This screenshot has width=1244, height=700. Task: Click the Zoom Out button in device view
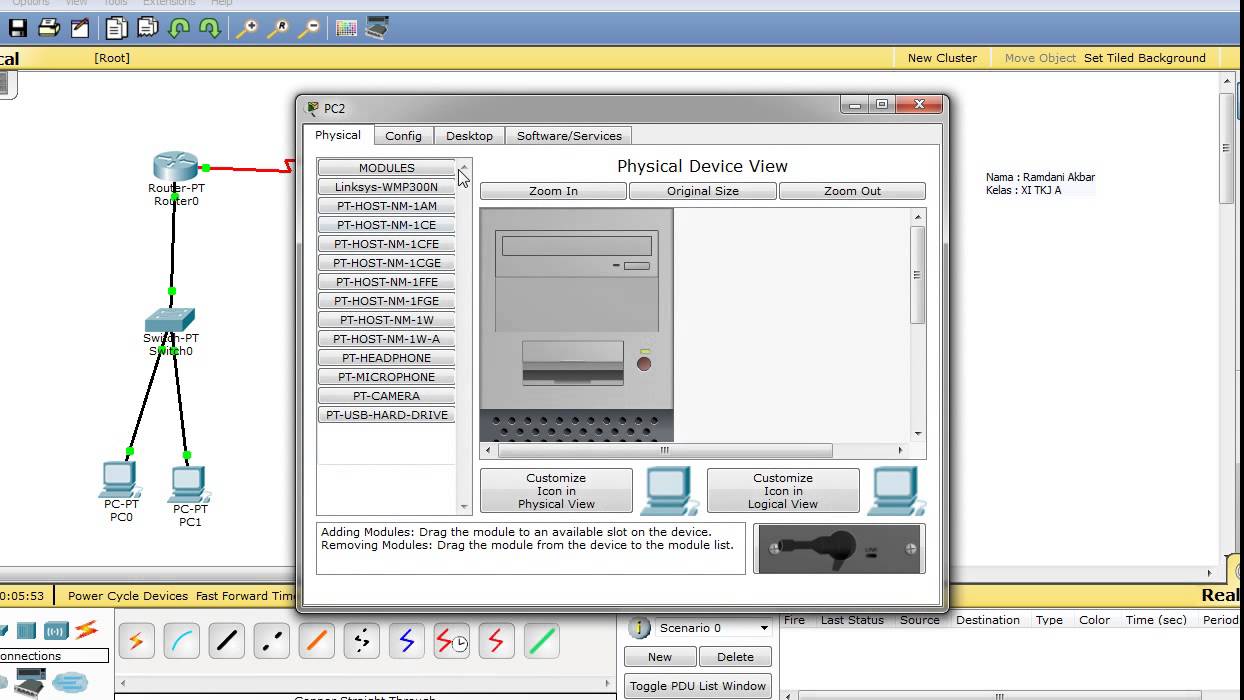tap(852, 191)
